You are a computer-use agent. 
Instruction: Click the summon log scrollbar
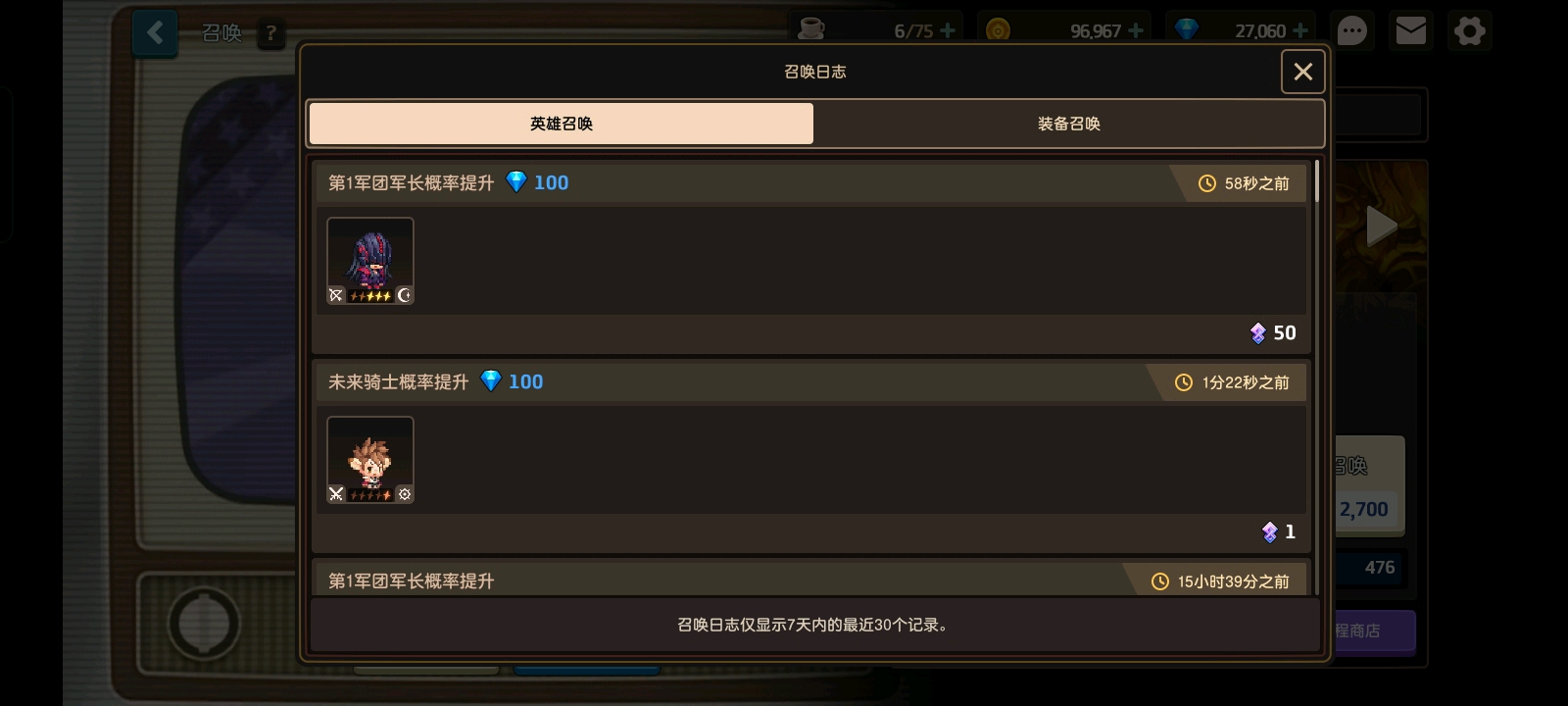(x=1316, y=181)
